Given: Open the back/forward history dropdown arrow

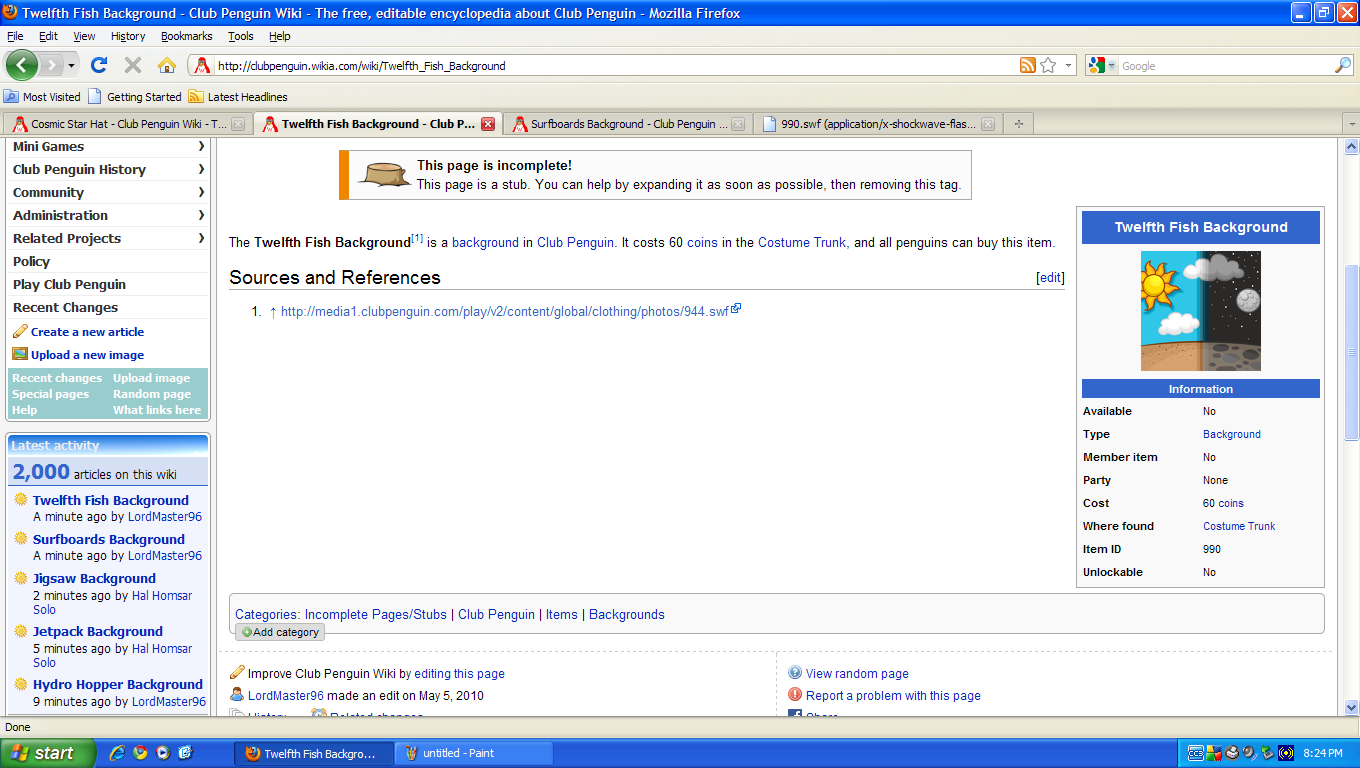Looking at the screenshot, I should click(71, 66).
